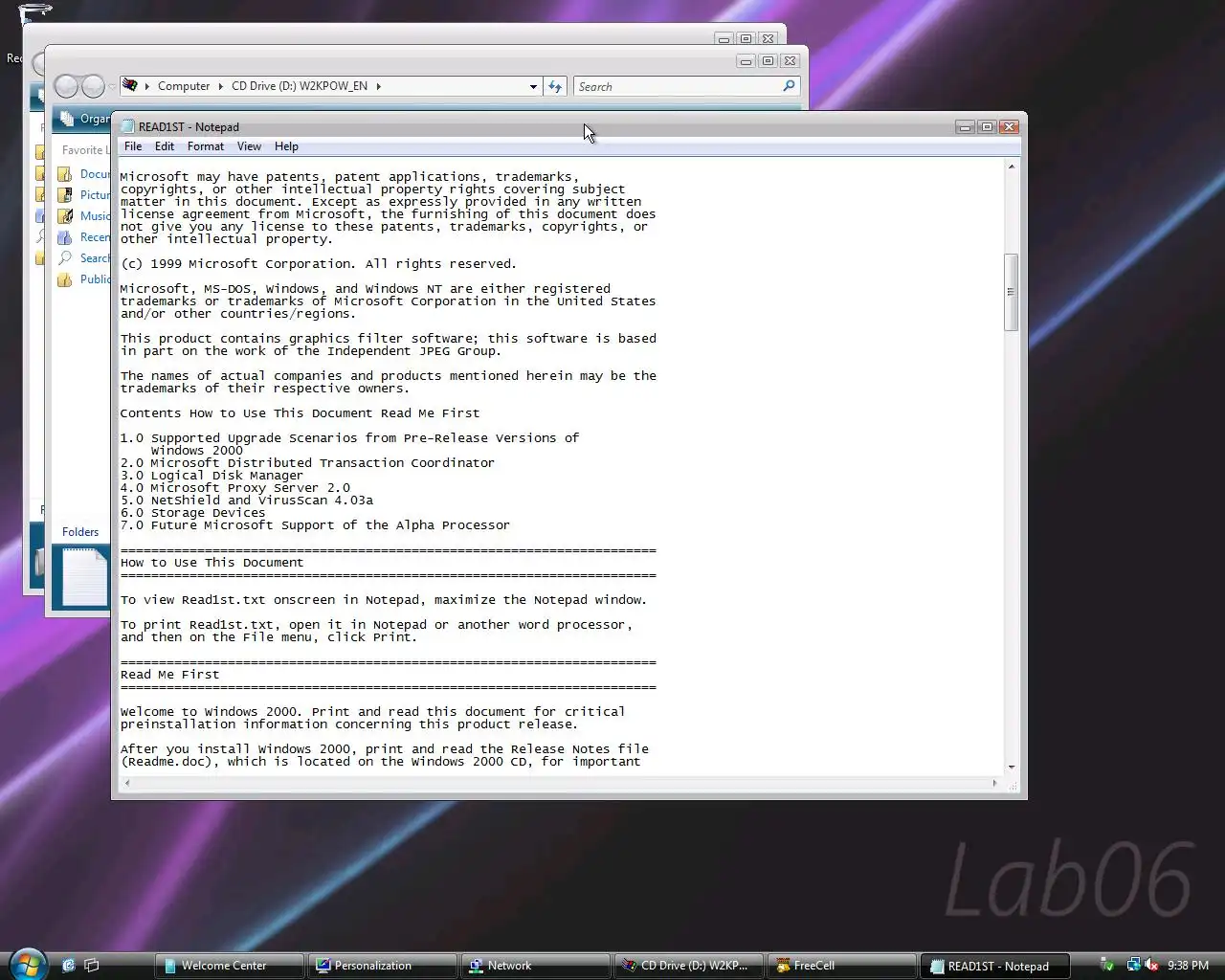Viewport: 1225px width, 980px height.
Task: Click the Organize button in Explorer toolbar
Action: [x=86, y=119]
